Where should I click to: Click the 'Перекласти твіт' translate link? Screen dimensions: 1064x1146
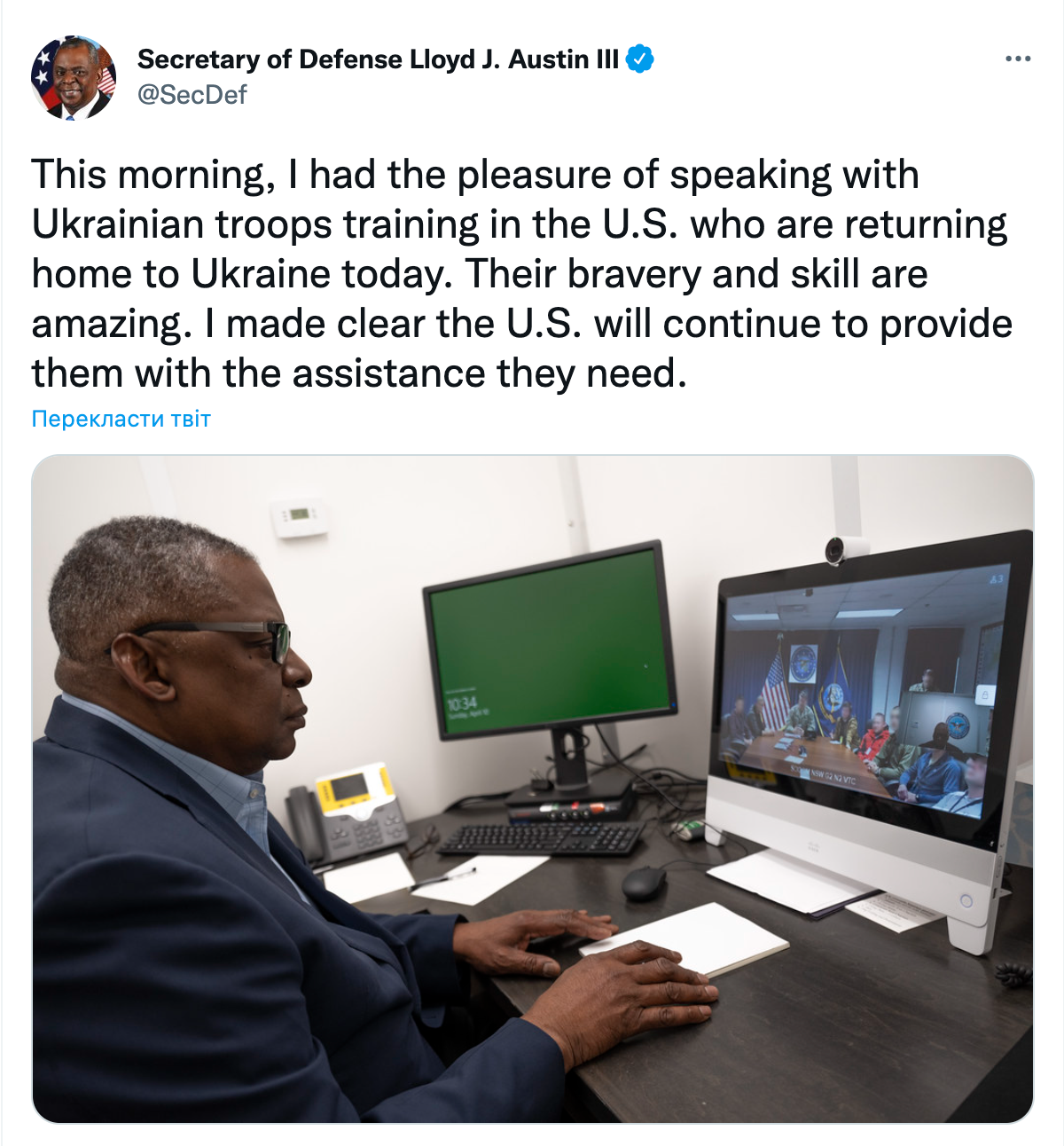pos(121,419)
